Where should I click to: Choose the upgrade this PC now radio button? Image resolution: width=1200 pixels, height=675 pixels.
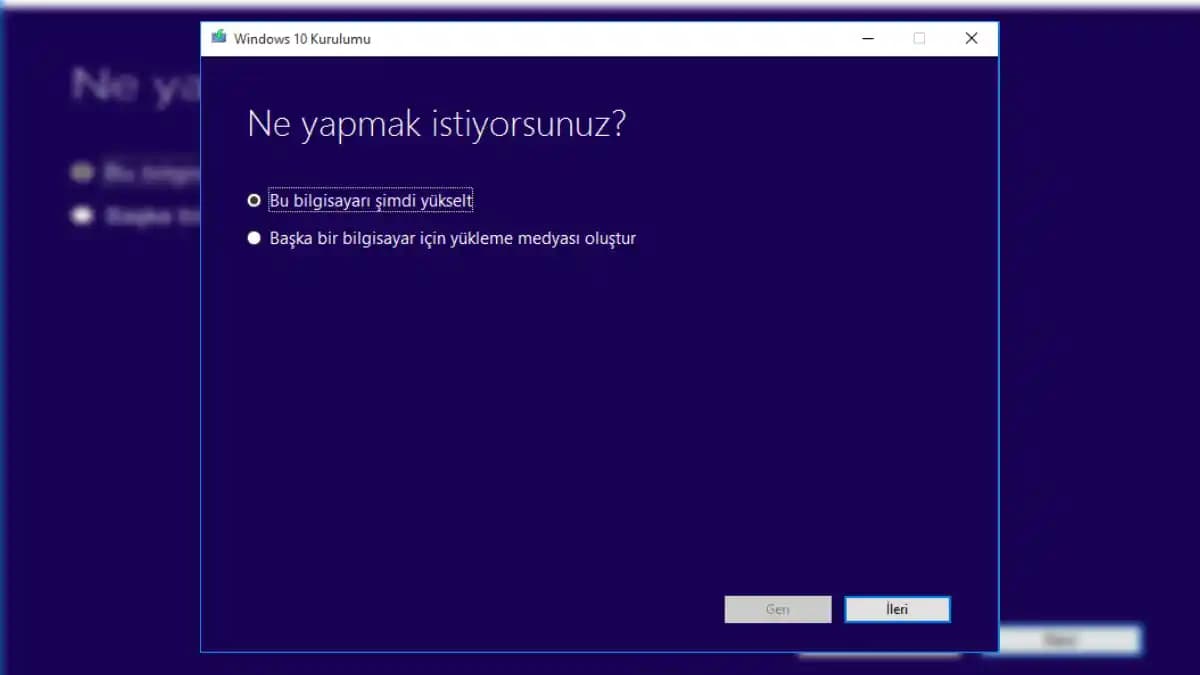[254, 200]
